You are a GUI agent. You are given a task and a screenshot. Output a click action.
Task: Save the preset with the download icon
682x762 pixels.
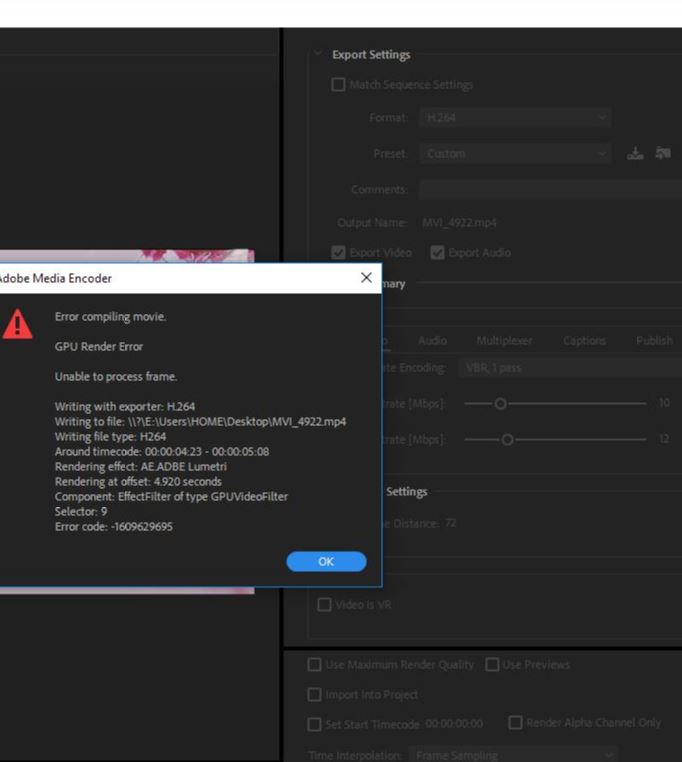pyautogui.click(x=635, y=154)
